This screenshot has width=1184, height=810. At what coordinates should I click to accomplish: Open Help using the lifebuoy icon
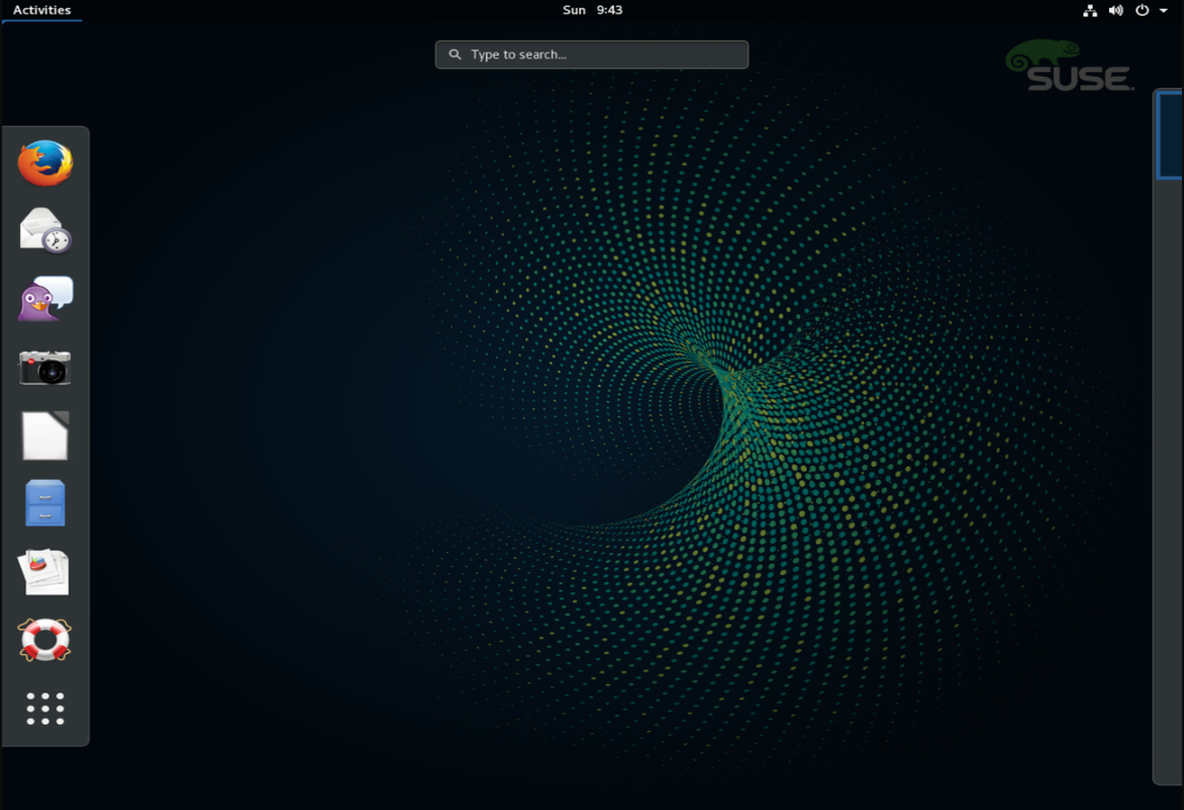pyautogui.click(x=45, y=640)
